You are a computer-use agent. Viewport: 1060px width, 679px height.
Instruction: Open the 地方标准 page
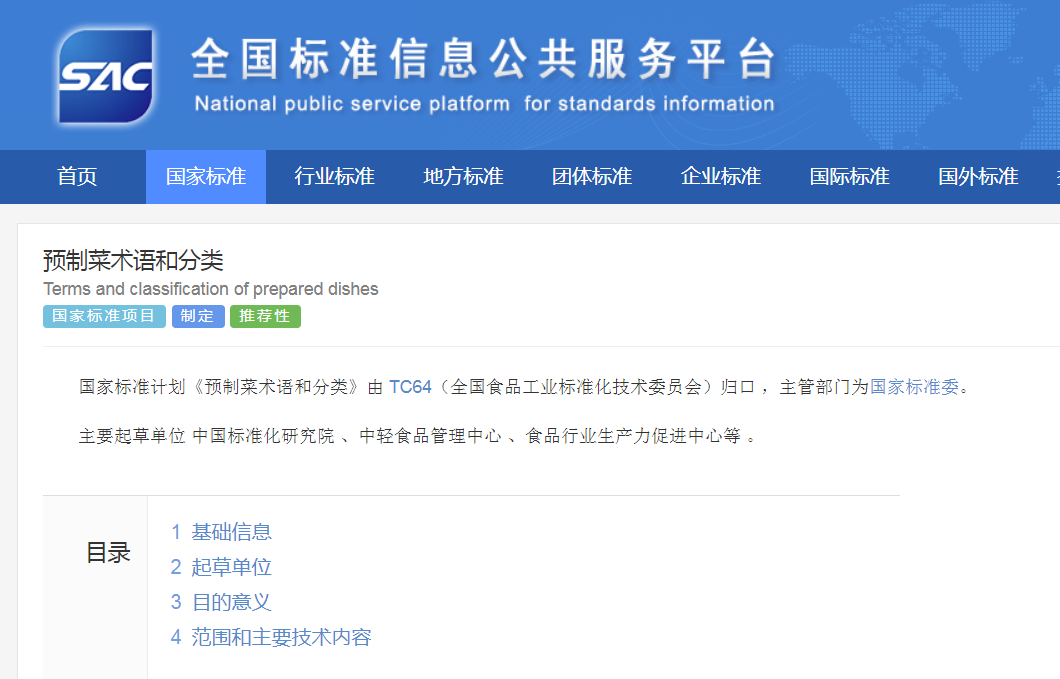(x=462, y=176)
